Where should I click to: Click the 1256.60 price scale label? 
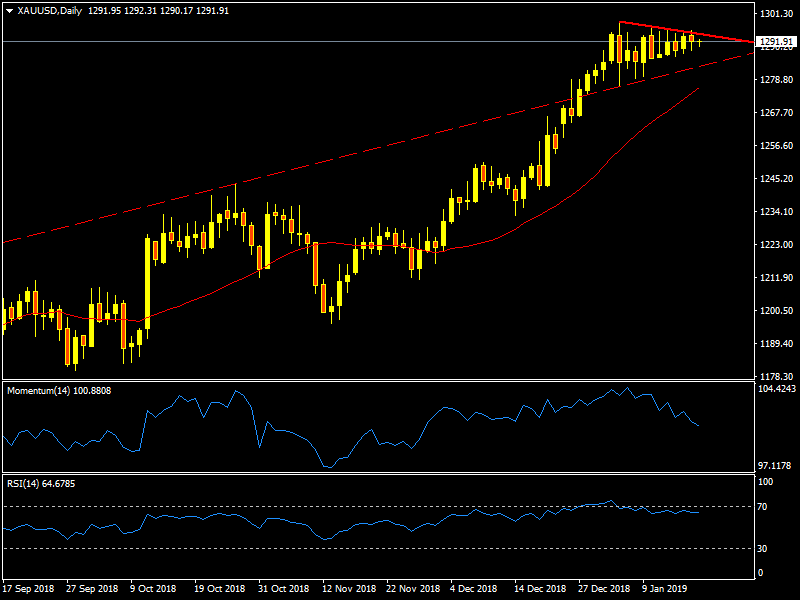[x=775, y=146]
